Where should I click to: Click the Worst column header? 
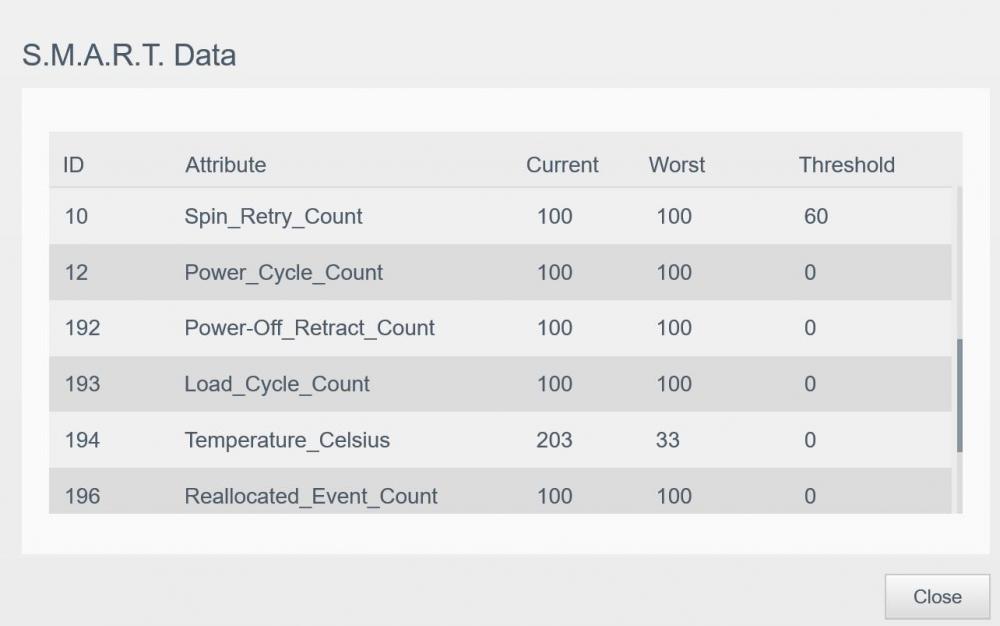(676, 165)
